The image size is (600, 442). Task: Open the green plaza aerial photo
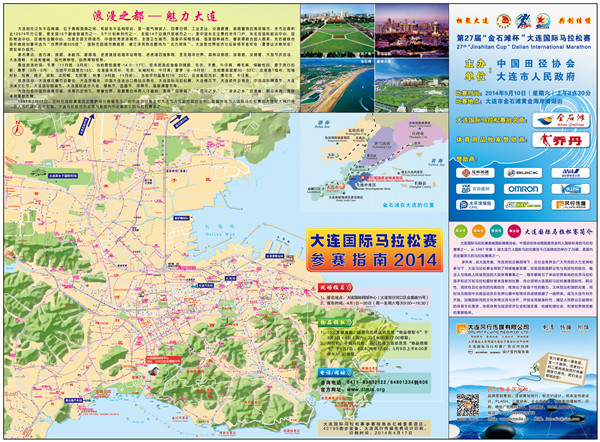pos(337,31)
